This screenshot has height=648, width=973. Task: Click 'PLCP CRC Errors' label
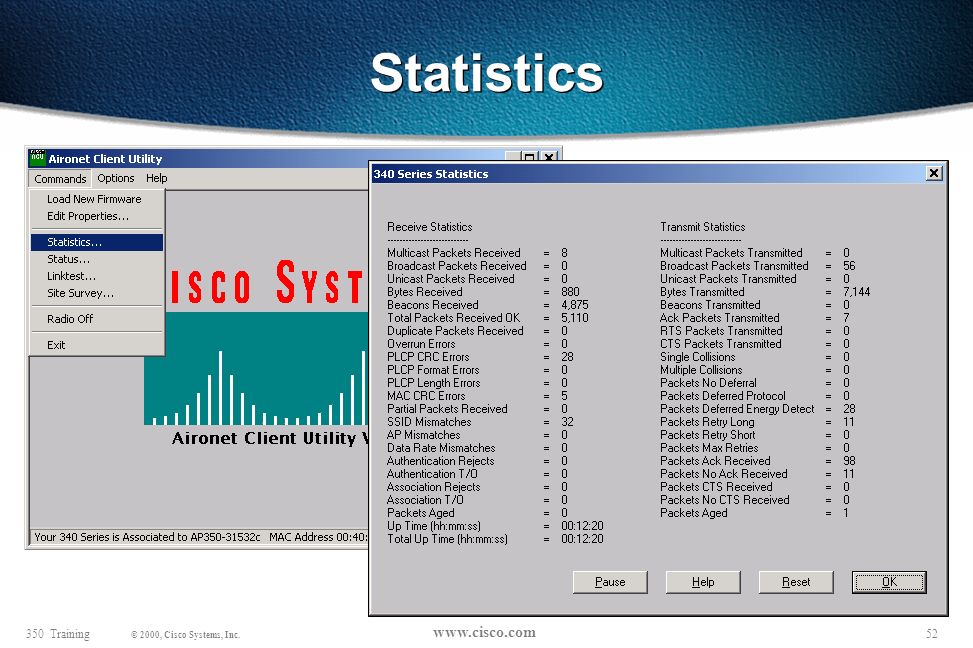(x=428, y=357)
